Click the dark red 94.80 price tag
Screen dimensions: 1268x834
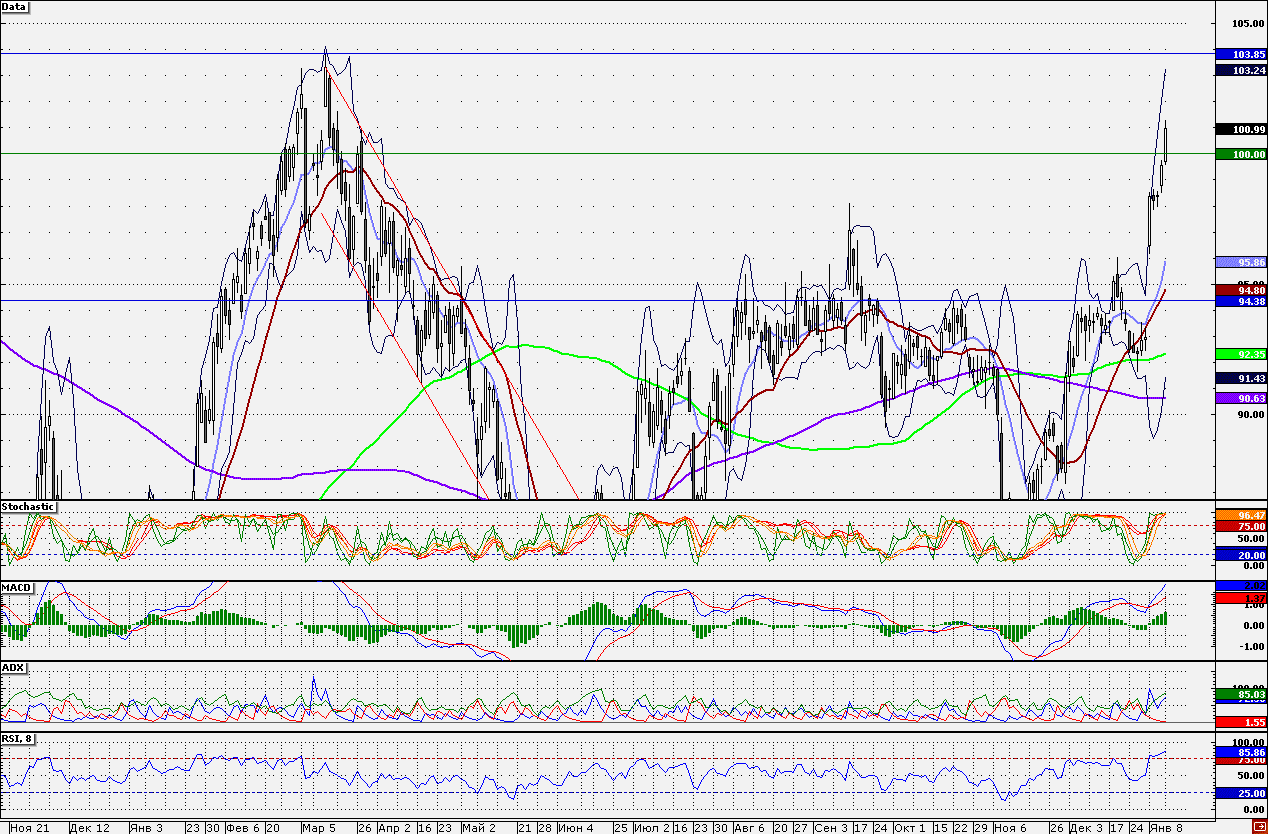tap(1240, 292)
